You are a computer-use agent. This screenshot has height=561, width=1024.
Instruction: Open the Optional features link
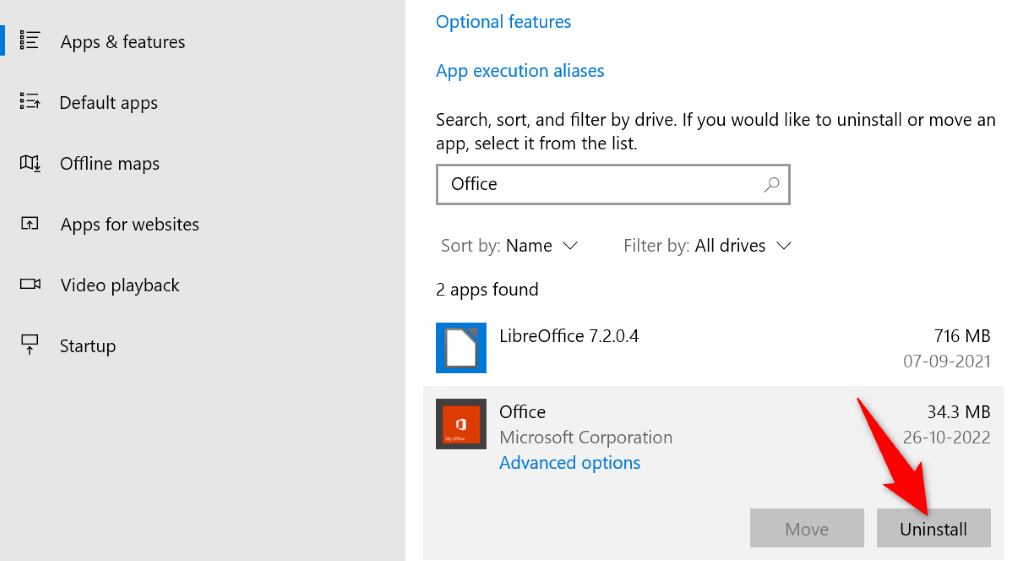pyautogui.click(x=503, y=21)
